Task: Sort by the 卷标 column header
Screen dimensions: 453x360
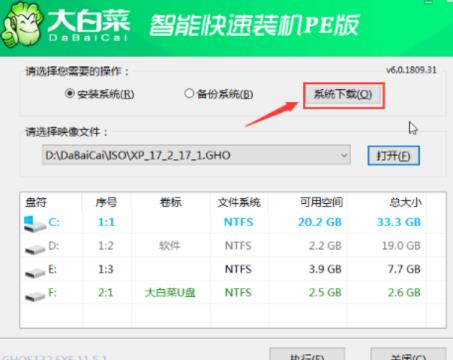Action: (170, 202)
